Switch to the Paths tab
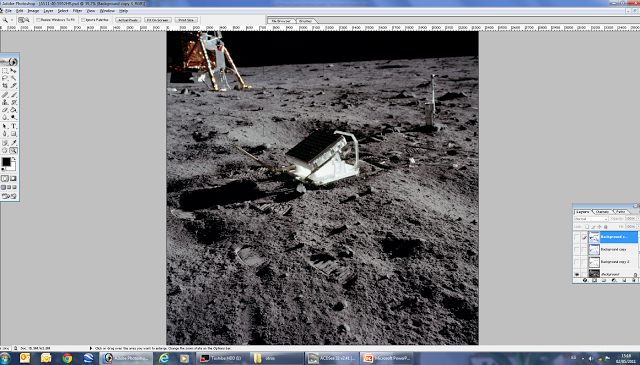640x365 pixels. tap(621, 211)
